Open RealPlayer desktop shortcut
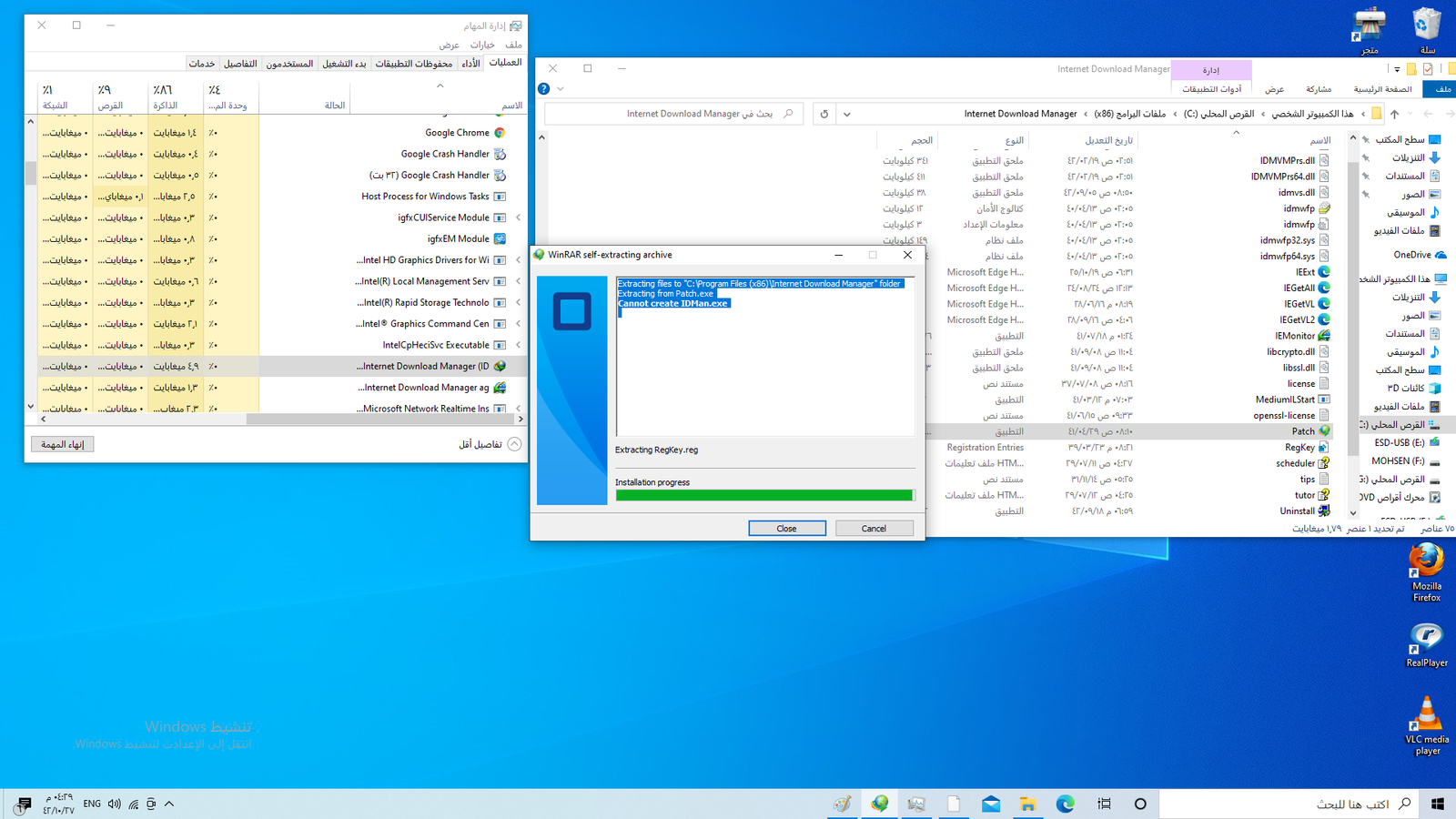The width and height of the screenshot is (1456, 819). [x=1427, y=645]
